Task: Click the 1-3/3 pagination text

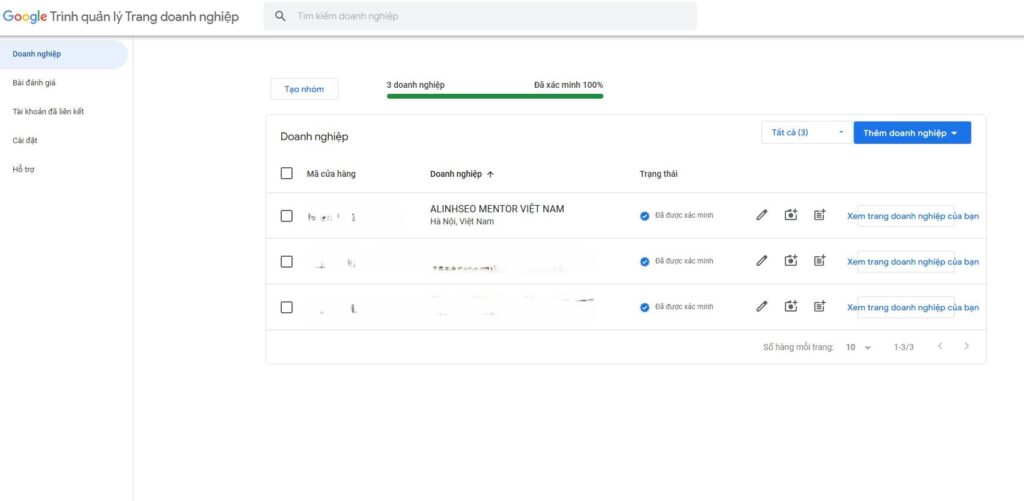Action: pos(904,347)
